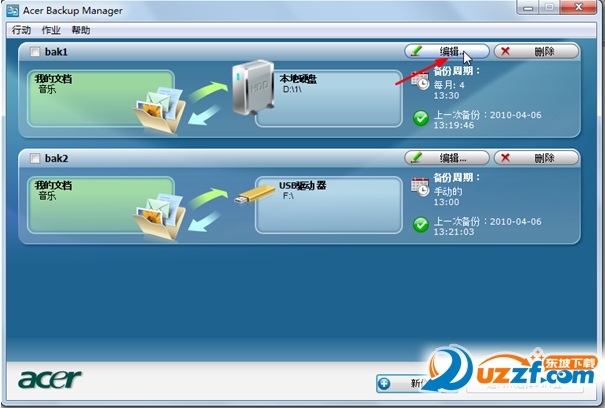The width and height of the screenshot is (605, 408).
Task: Tick the bak2 checkbox
Action: (36, 158)
